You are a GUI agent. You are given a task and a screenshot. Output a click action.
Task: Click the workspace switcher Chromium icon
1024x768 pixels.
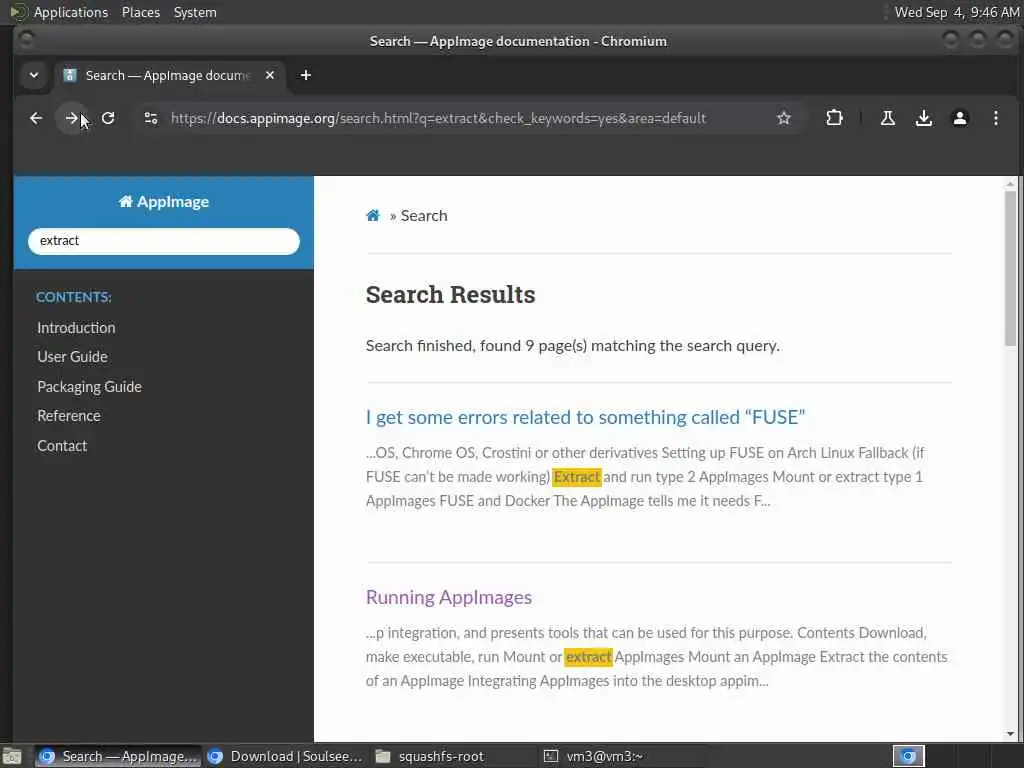click(x=908, y=756)
